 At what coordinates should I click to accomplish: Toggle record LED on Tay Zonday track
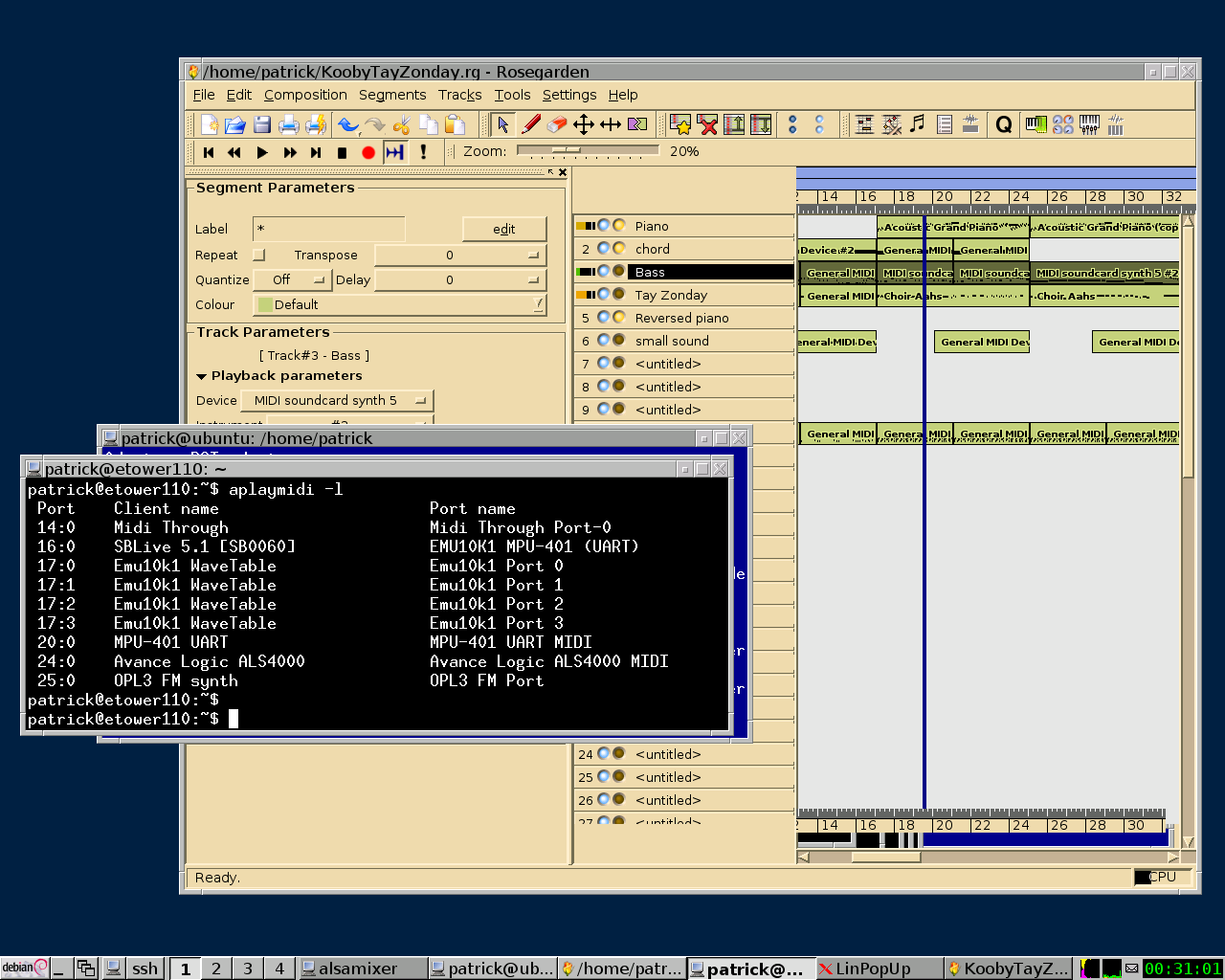tap(619, 295)
